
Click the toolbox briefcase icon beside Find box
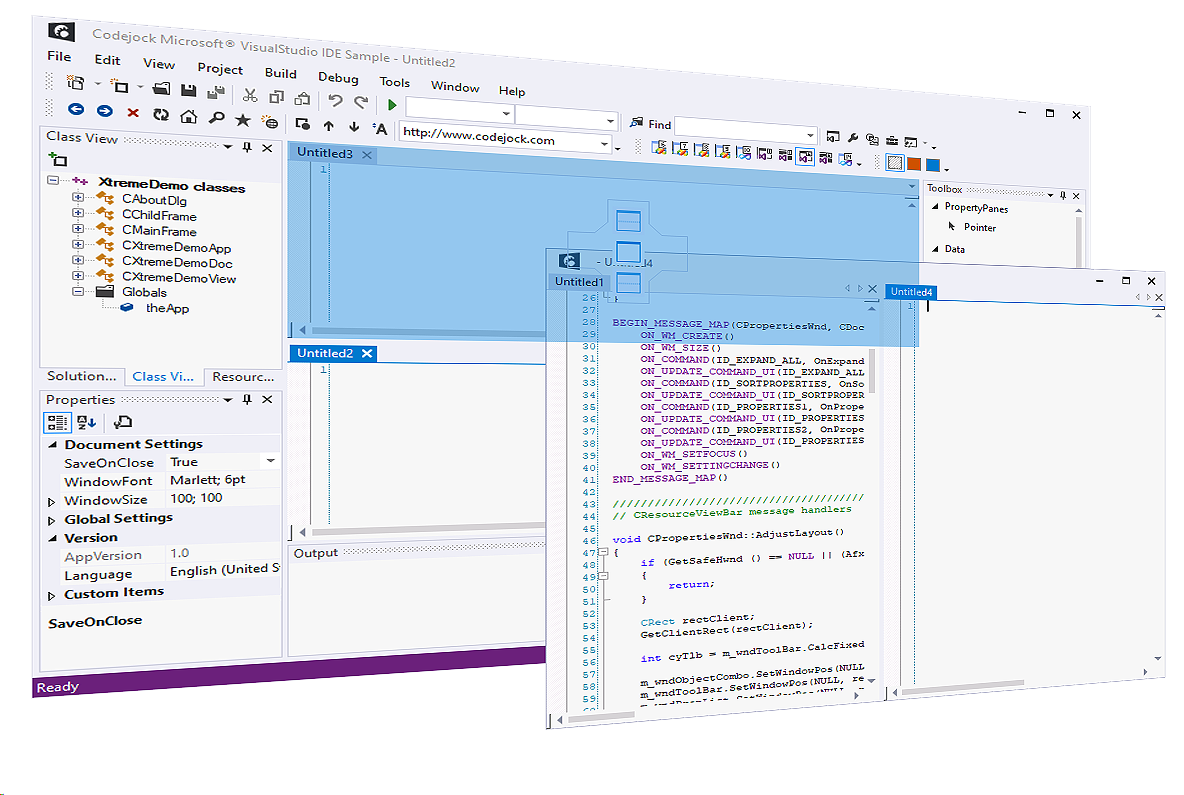[892, 140]
